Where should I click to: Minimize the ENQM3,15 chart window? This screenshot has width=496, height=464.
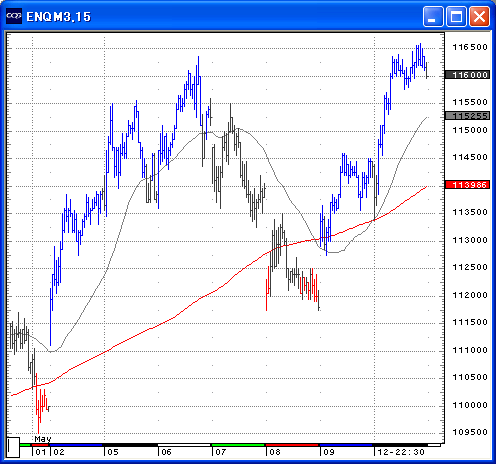tap(433, 16)
